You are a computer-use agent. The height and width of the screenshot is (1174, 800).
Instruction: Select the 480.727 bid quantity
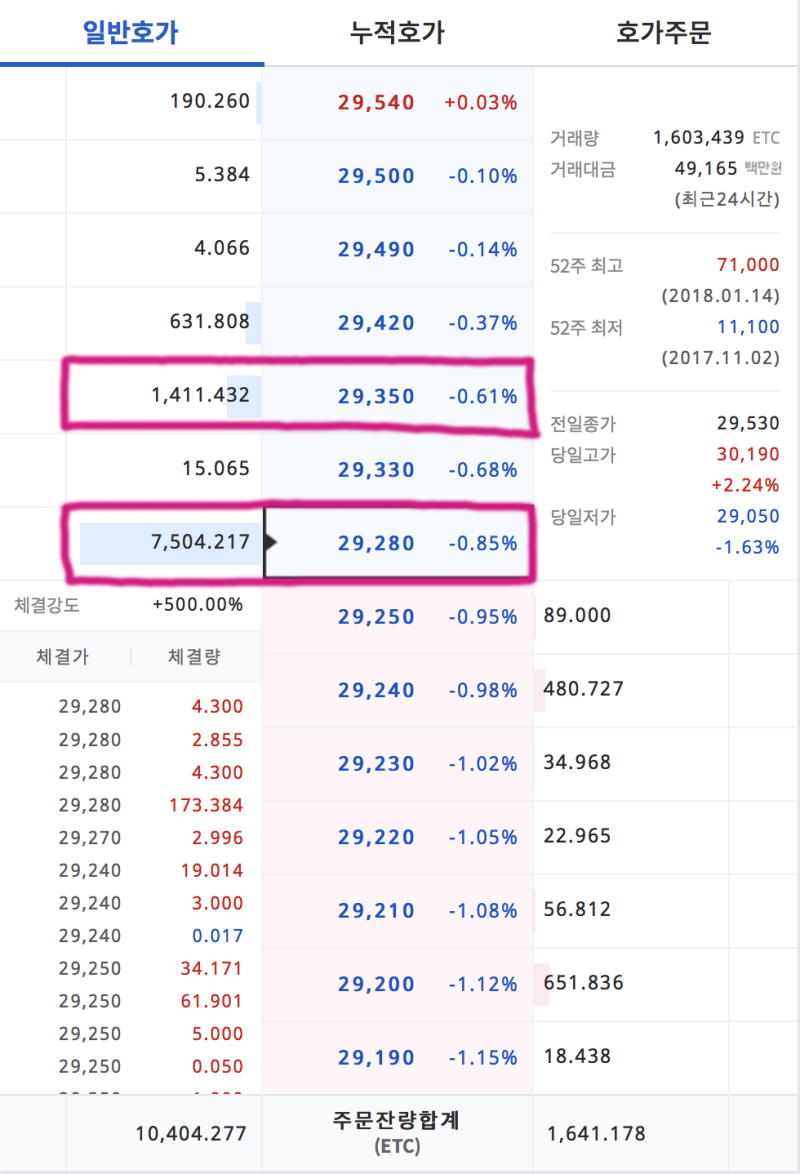coord(584,689)
